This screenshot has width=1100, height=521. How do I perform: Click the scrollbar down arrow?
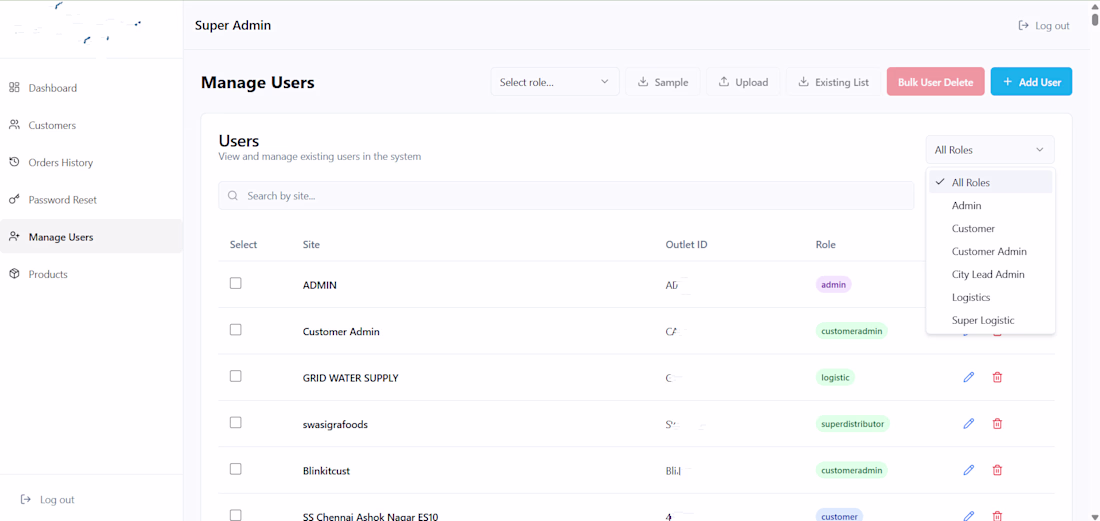tap(1094, 515)
